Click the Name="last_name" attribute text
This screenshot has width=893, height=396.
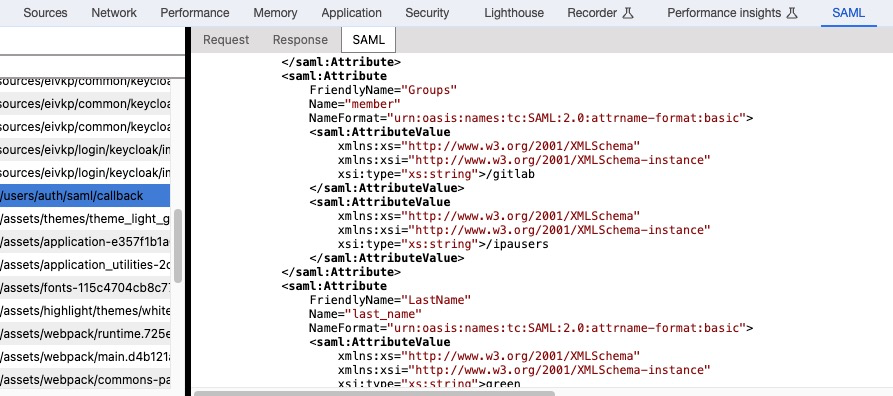click(365, 314)
